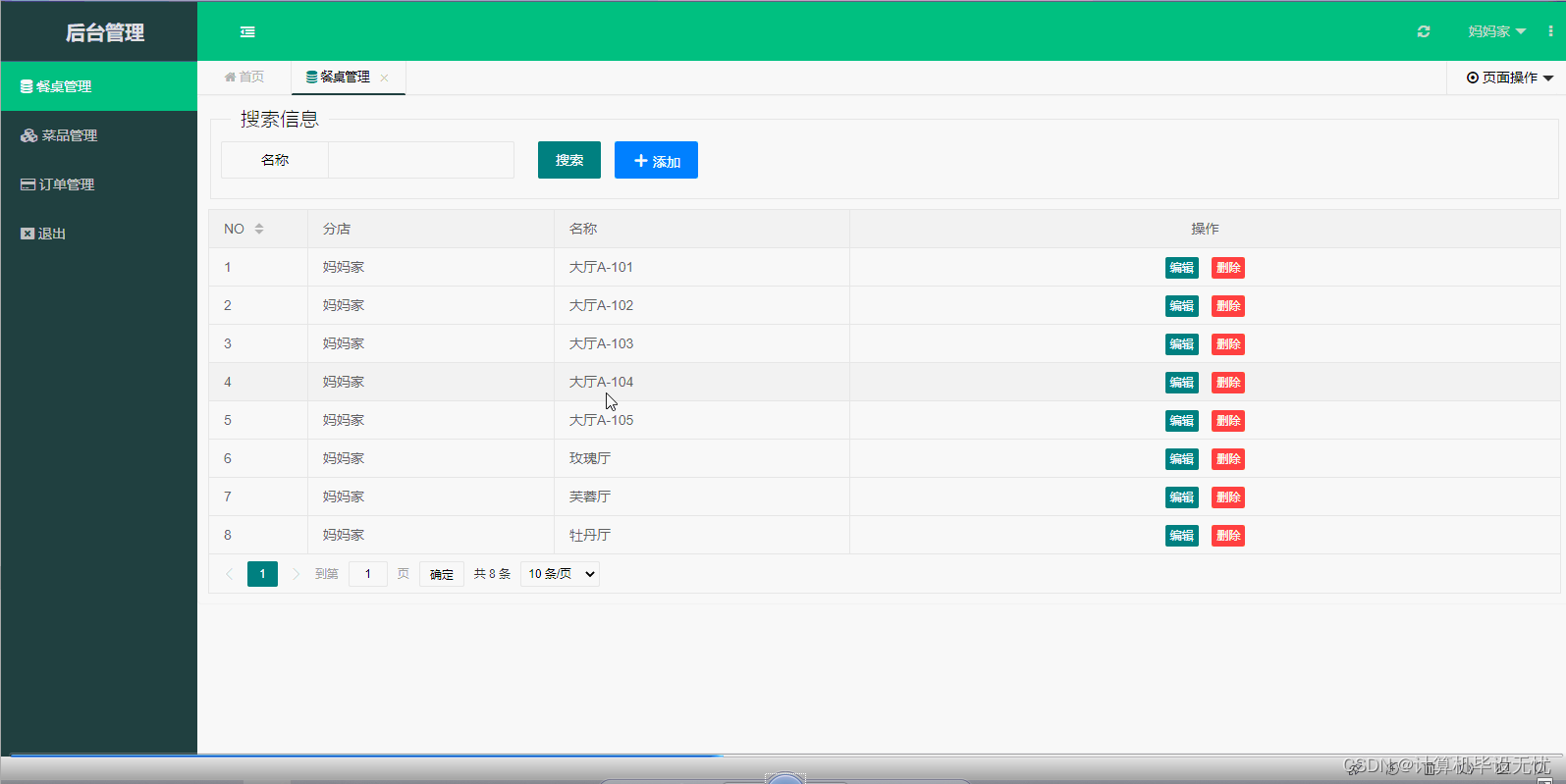The image size is (1566, 784).
Task: Collapse the sidebar with the menu-fold icon
Action: point(247,32)
